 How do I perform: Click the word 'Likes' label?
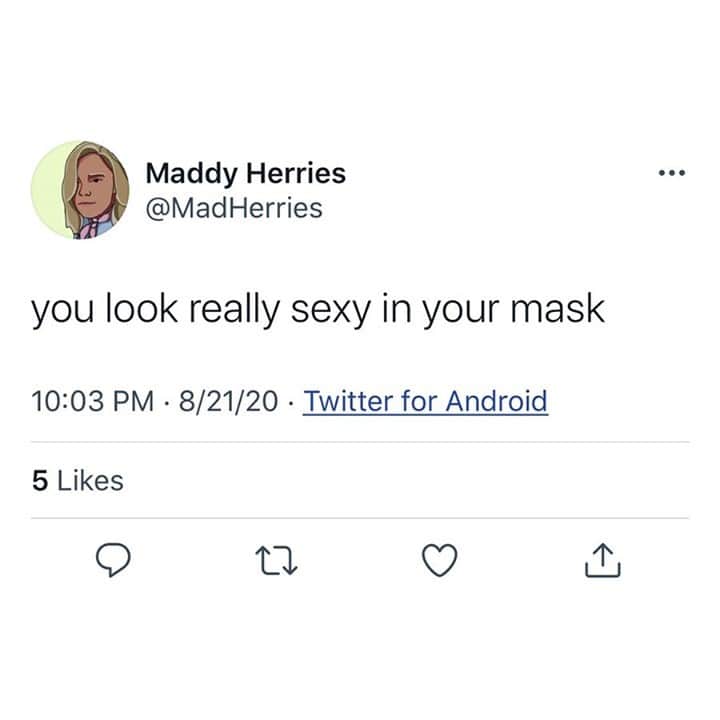coord(90,481)
